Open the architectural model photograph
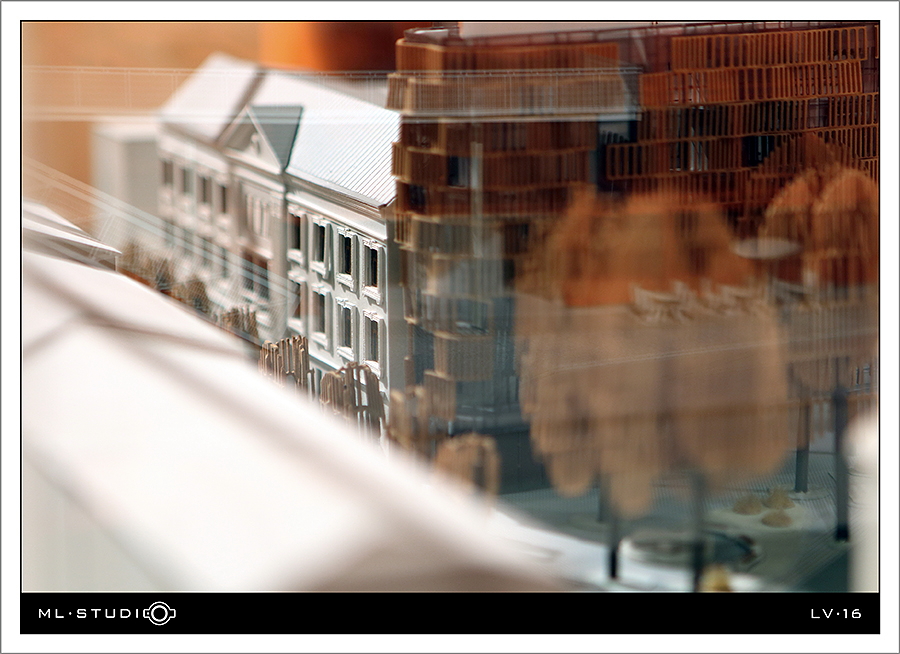 (450, 307)
